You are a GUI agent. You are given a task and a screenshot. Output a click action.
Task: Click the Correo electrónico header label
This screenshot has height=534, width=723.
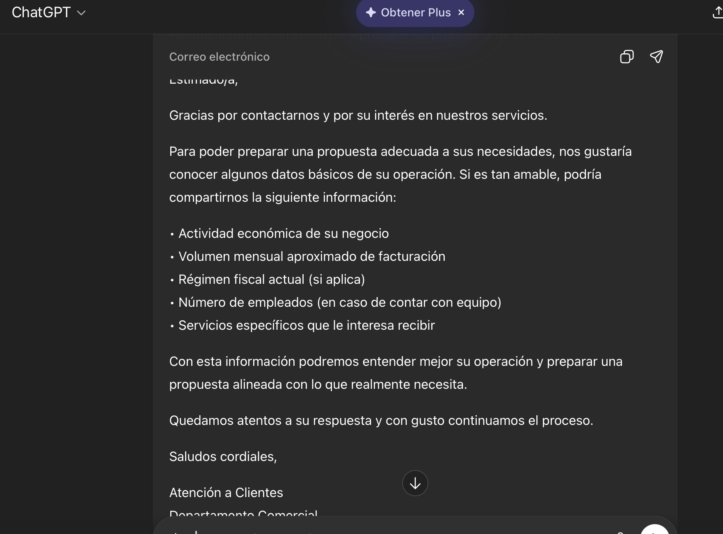pos(219,57)
